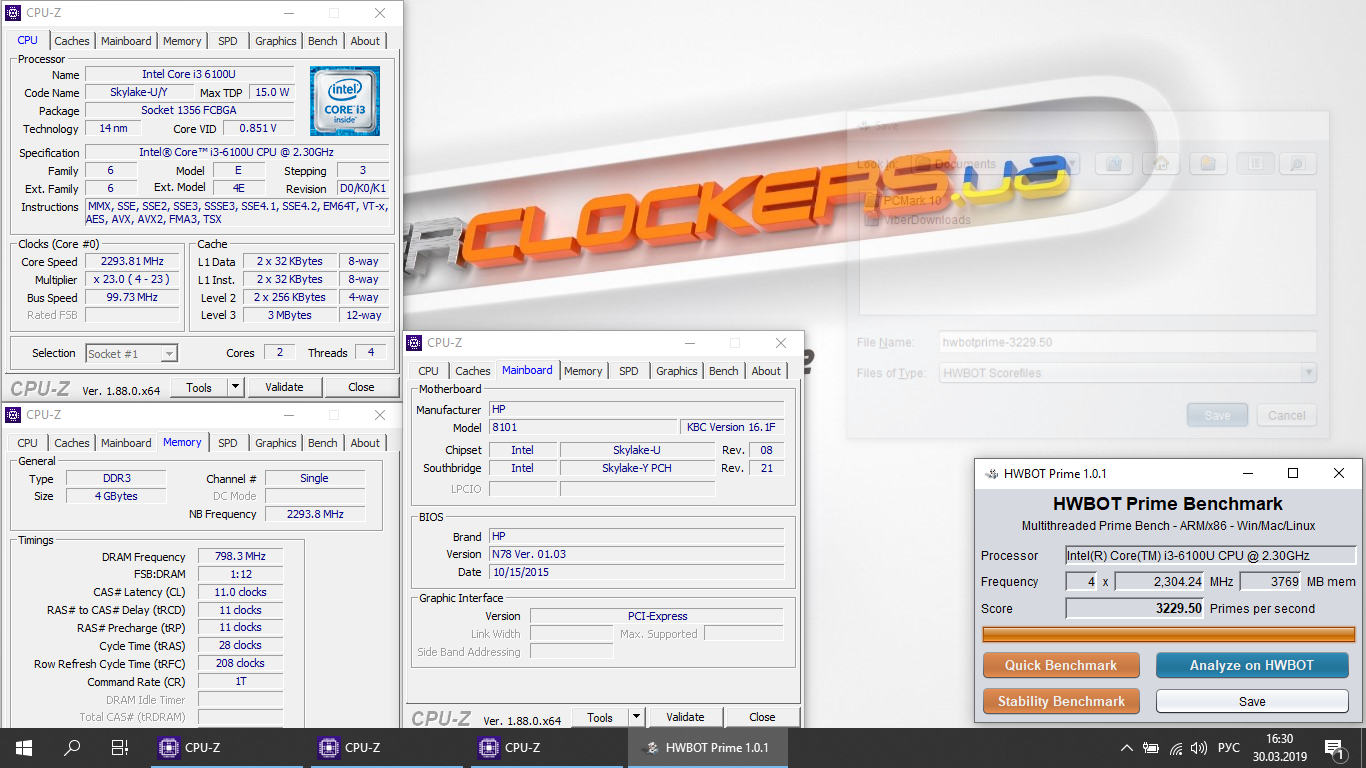The width and height of the screenshot is (1366, 768).
Task: Activate the HWBOT Prime 1.0.1 taskbar button
Action: (707, 747)
